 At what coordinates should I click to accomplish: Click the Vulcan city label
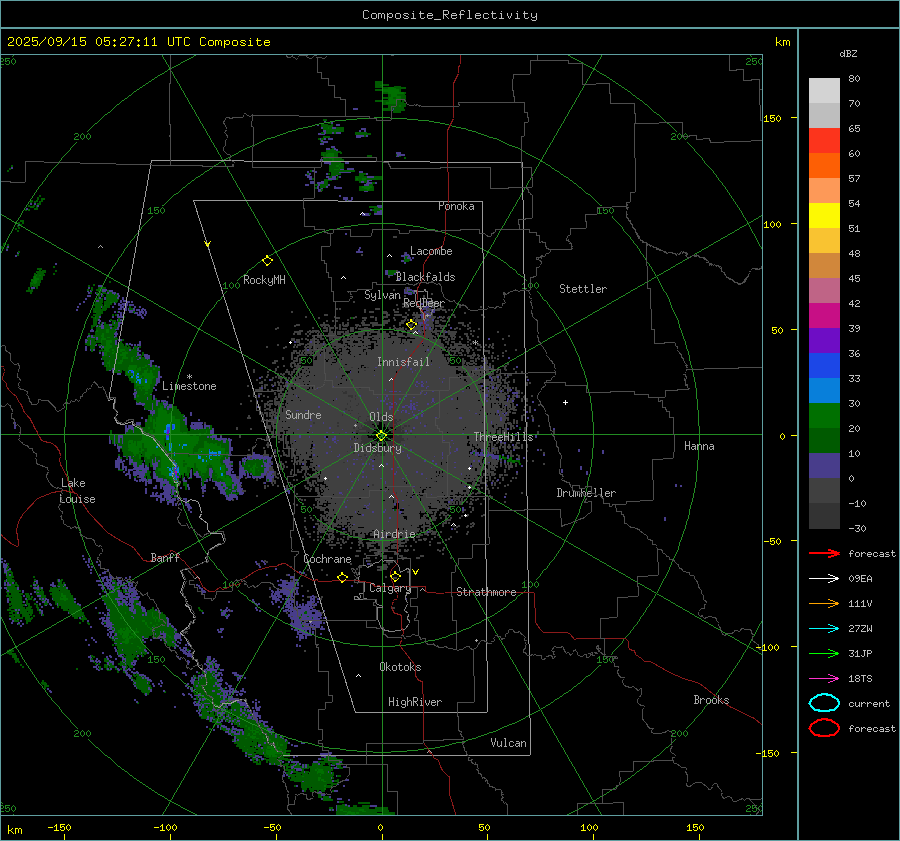pos(508,743)
